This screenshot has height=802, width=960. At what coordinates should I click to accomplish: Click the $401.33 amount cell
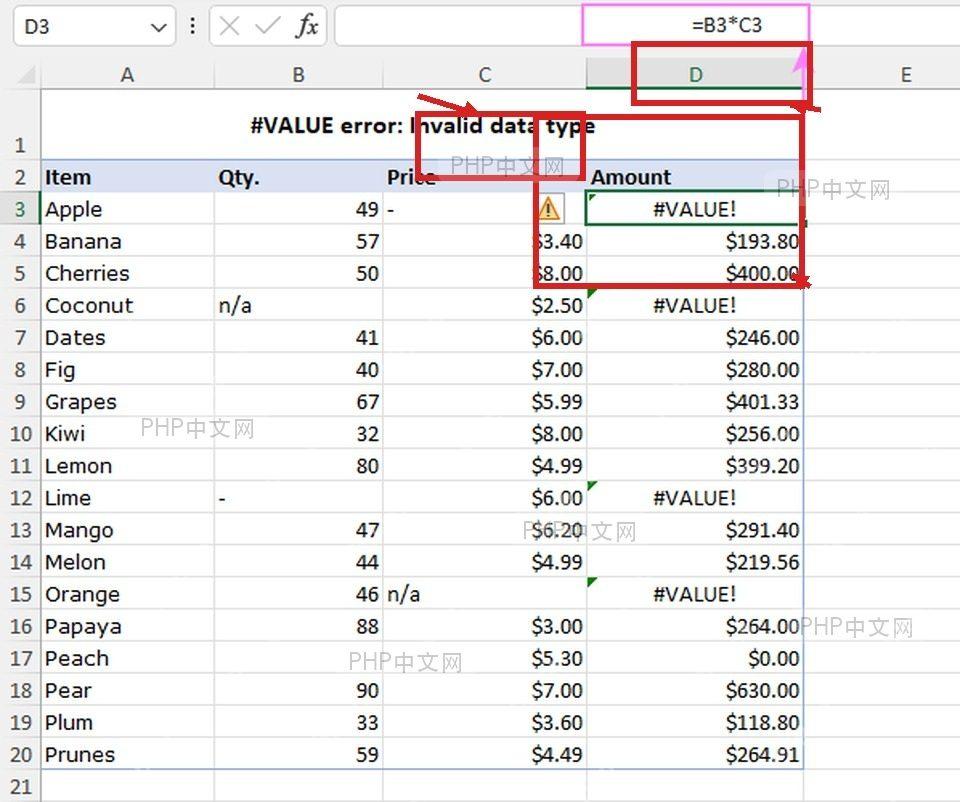tap(695, 402)
